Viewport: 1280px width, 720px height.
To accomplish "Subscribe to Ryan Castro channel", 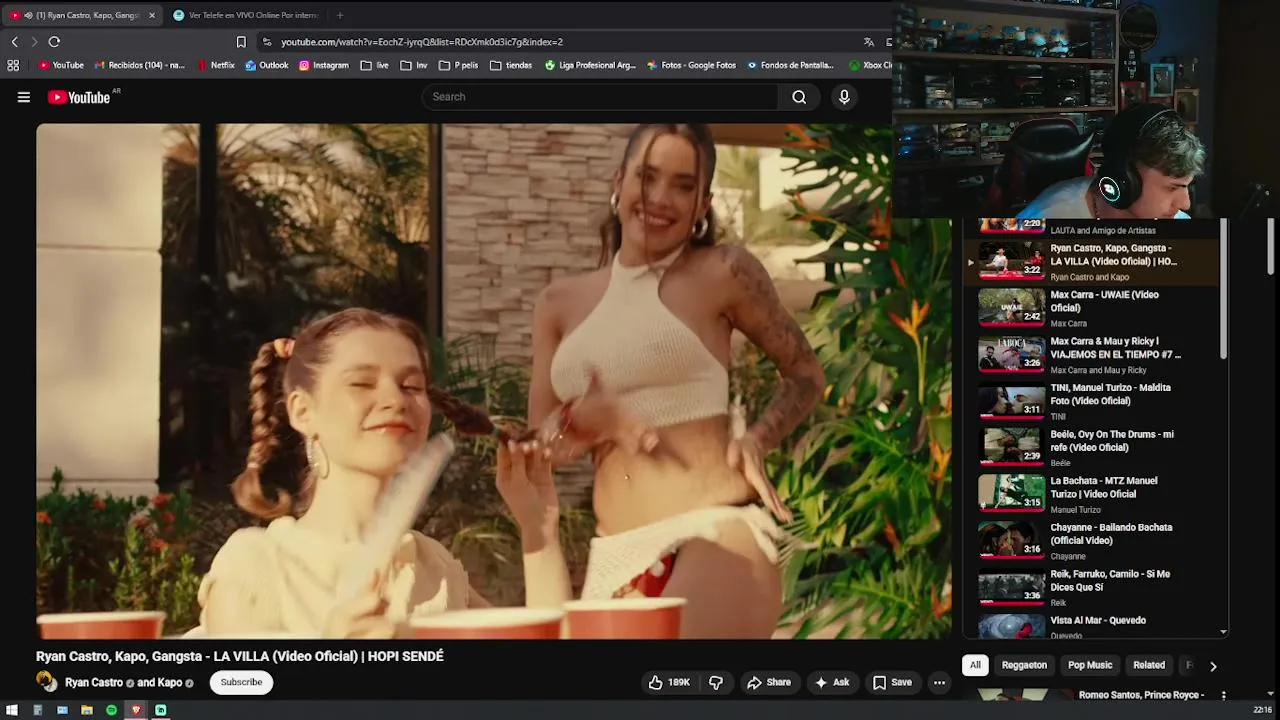I will [241, 682].
